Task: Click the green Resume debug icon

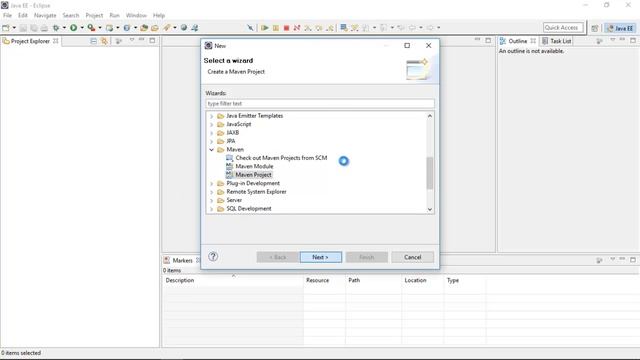Action: coord(265,28)
